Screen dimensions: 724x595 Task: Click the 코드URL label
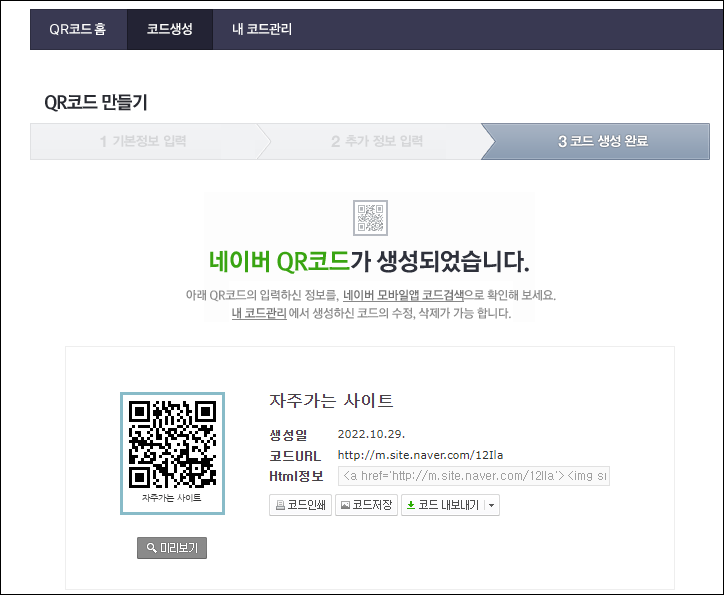[295, 456]
